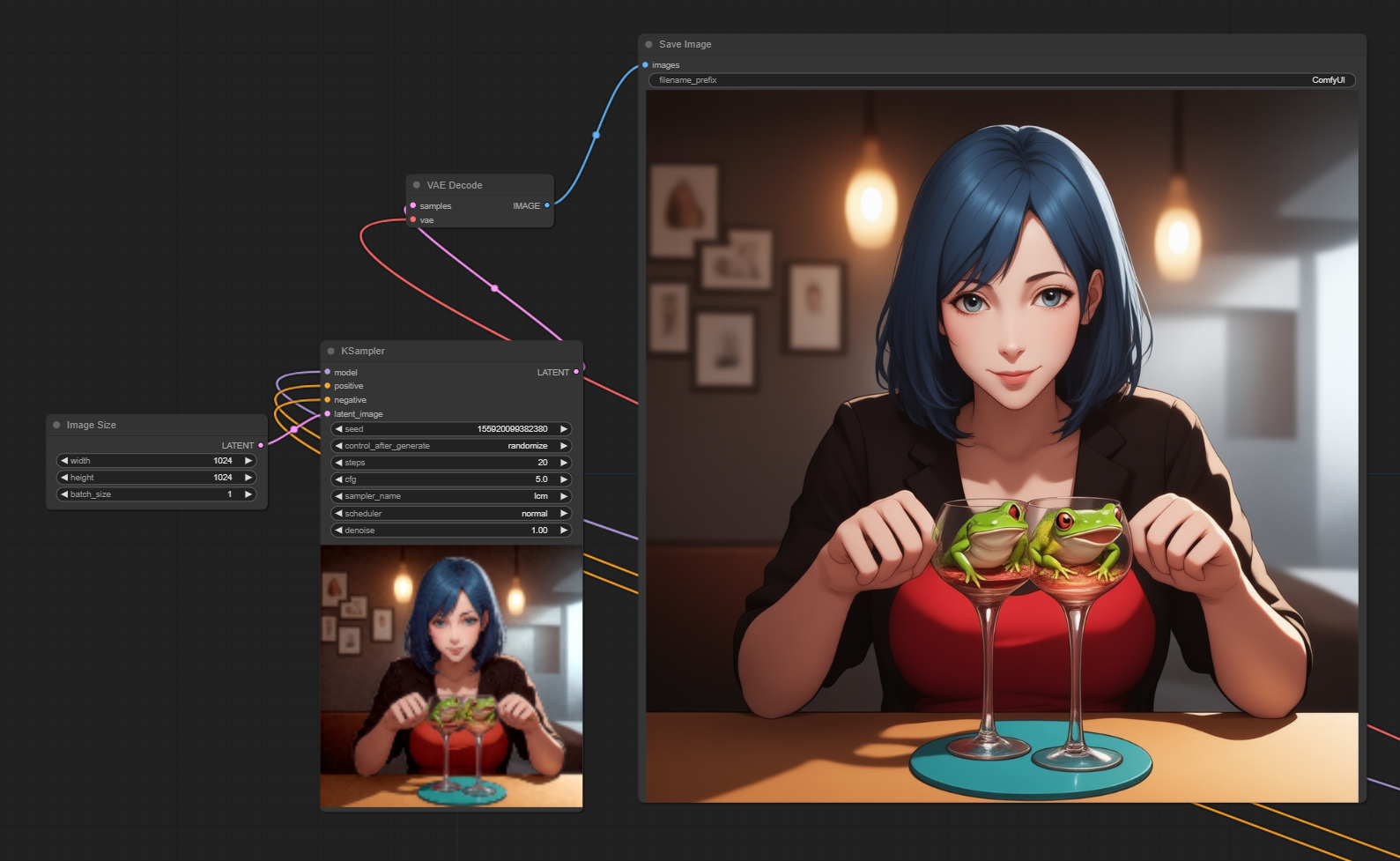Decrease the seed with its left arrow
1400x861 pixels.
[338, 429]
